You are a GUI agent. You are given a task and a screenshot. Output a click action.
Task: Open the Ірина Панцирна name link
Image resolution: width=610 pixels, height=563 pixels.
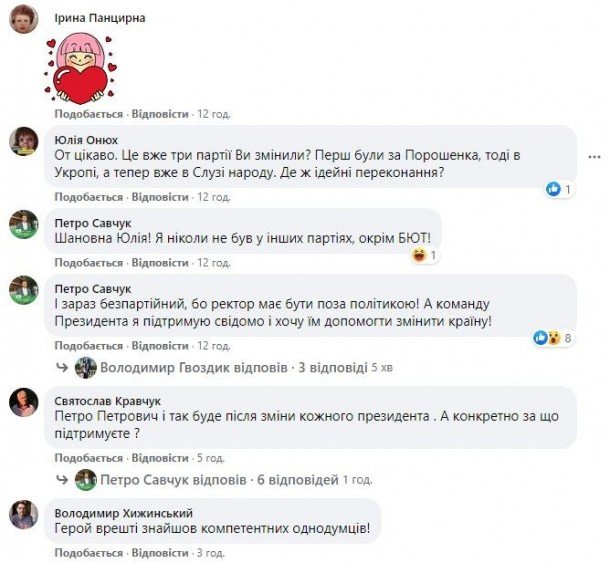point(100,18)
